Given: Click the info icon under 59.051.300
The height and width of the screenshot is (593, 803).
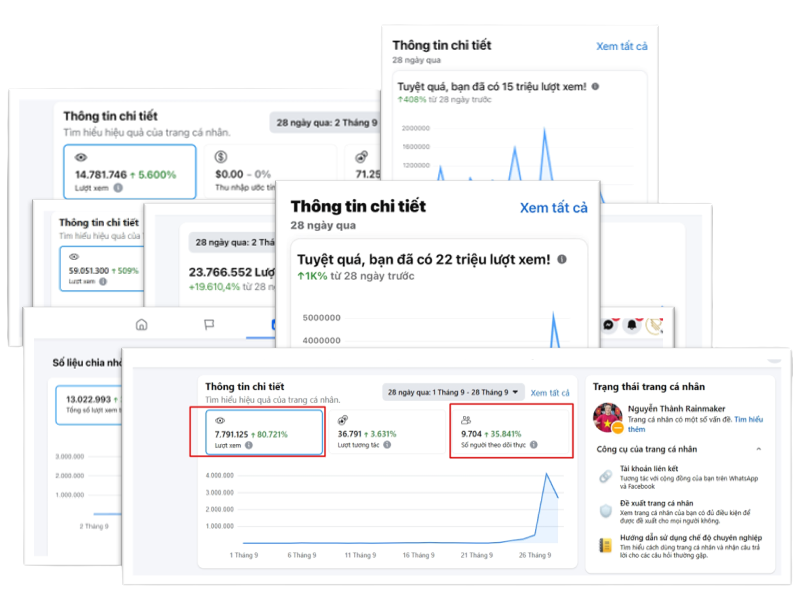Looking at the screenshot, I should [x=103, y=282].
